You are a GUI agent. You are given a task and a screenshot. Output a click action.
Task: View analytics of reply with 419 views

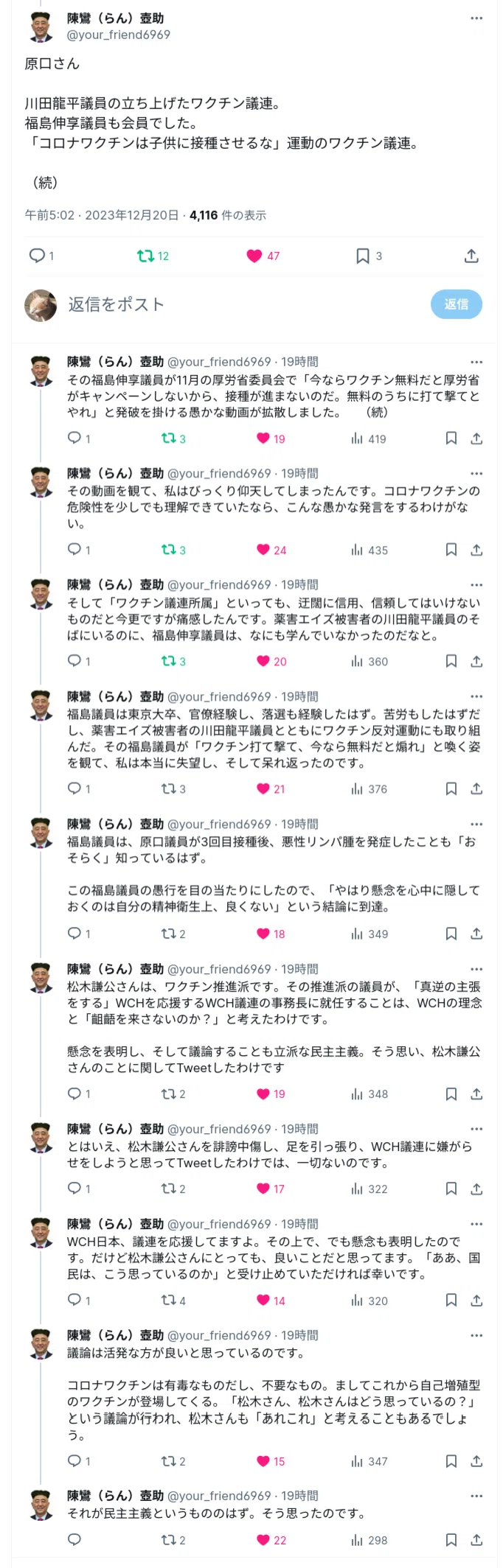point(369,438)
